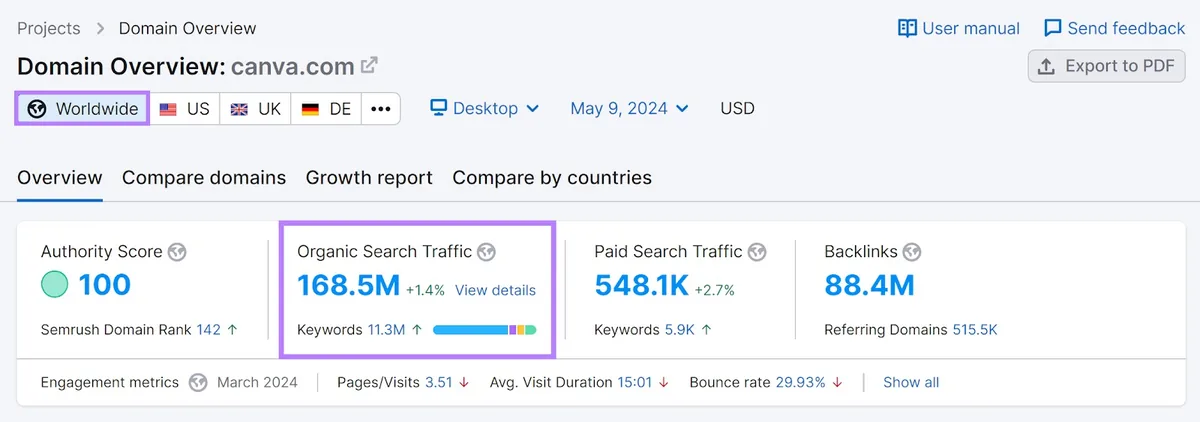
Task: Click Pages/Visits 3.51 value
Action: click(439, 382)
